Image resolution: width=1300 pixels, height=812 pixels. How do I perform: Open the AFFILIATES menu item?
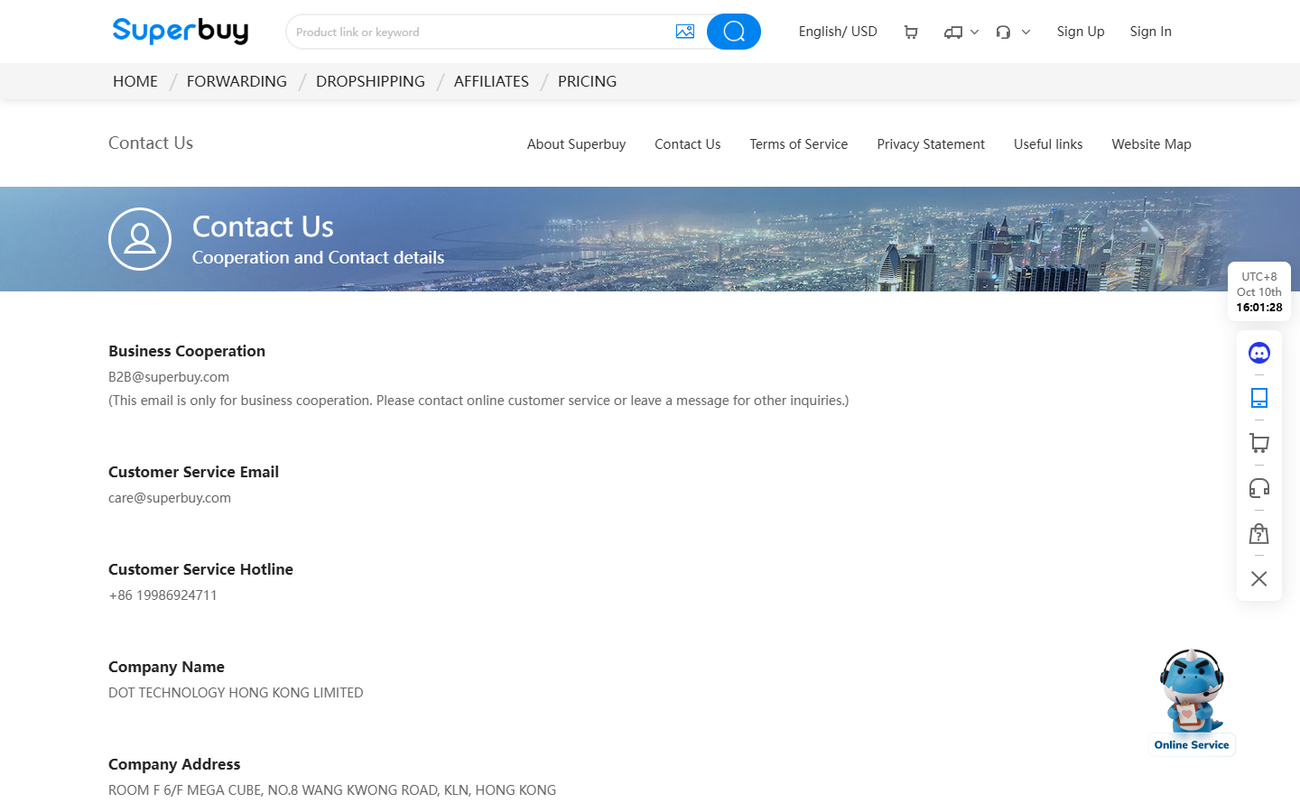tap(491, 82)
